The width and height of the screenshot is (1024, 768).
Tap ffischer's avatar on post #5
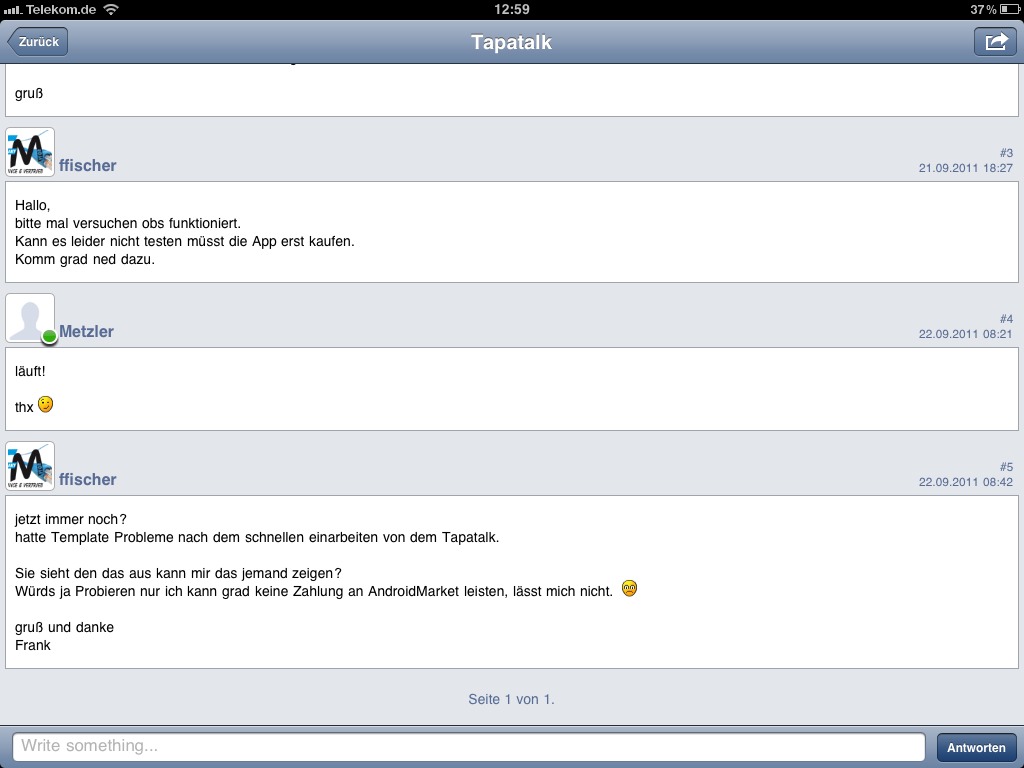click(30, 466)
